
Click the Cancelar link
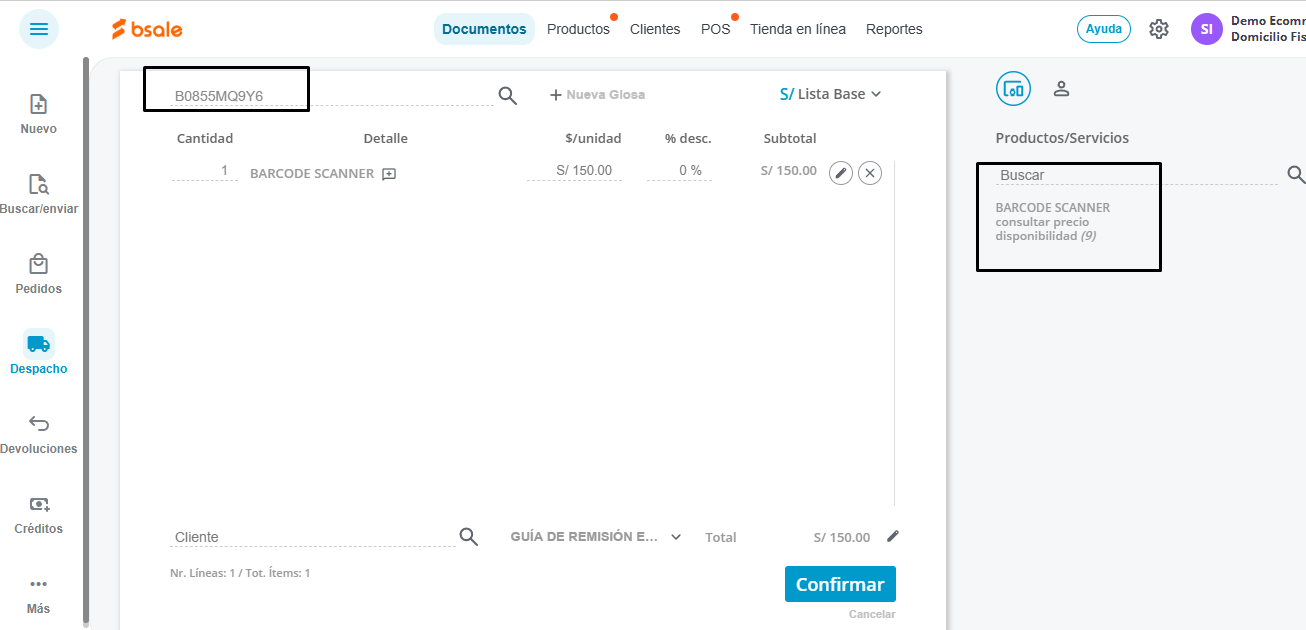click(872, 614)
